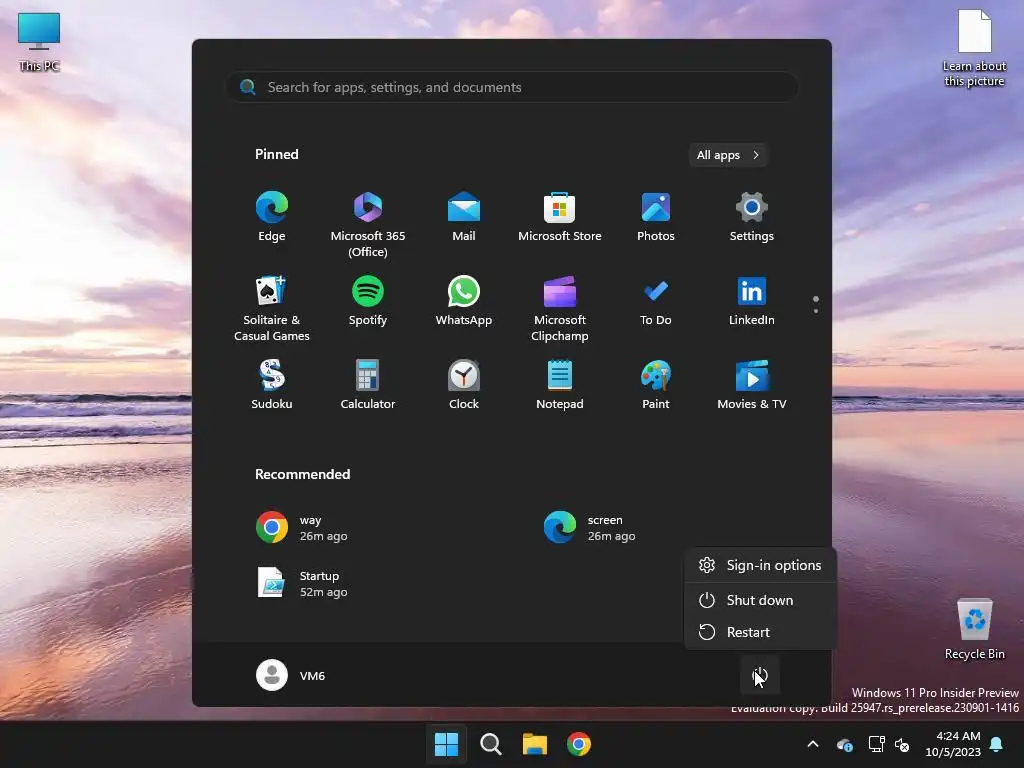Launch the Photos app
The height and width of the screenshot is (768, 1024).
[x=656, y=217]
